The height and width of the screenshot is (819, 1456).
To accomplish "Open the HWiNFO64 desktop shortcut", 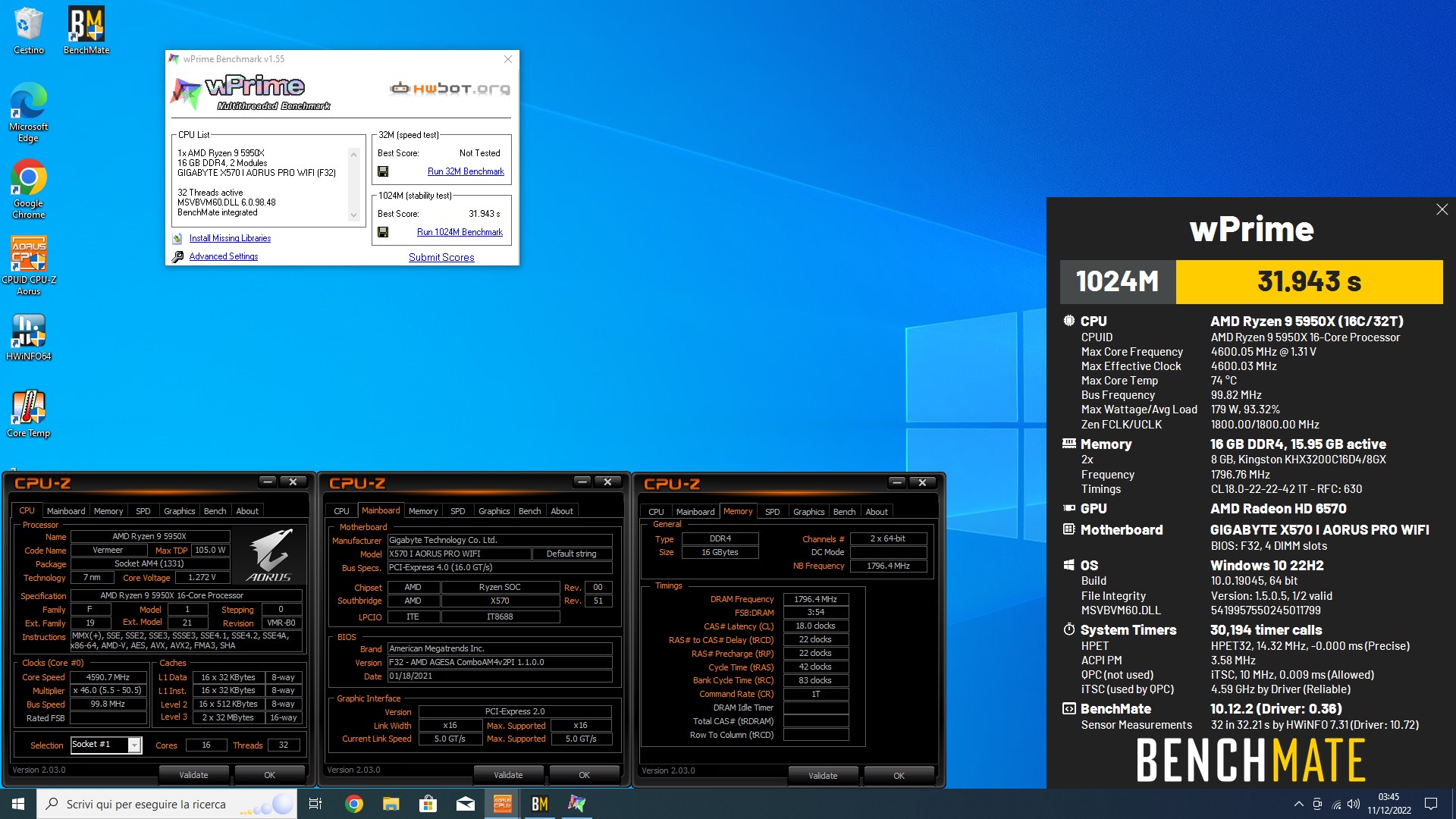I will [29, 337].
